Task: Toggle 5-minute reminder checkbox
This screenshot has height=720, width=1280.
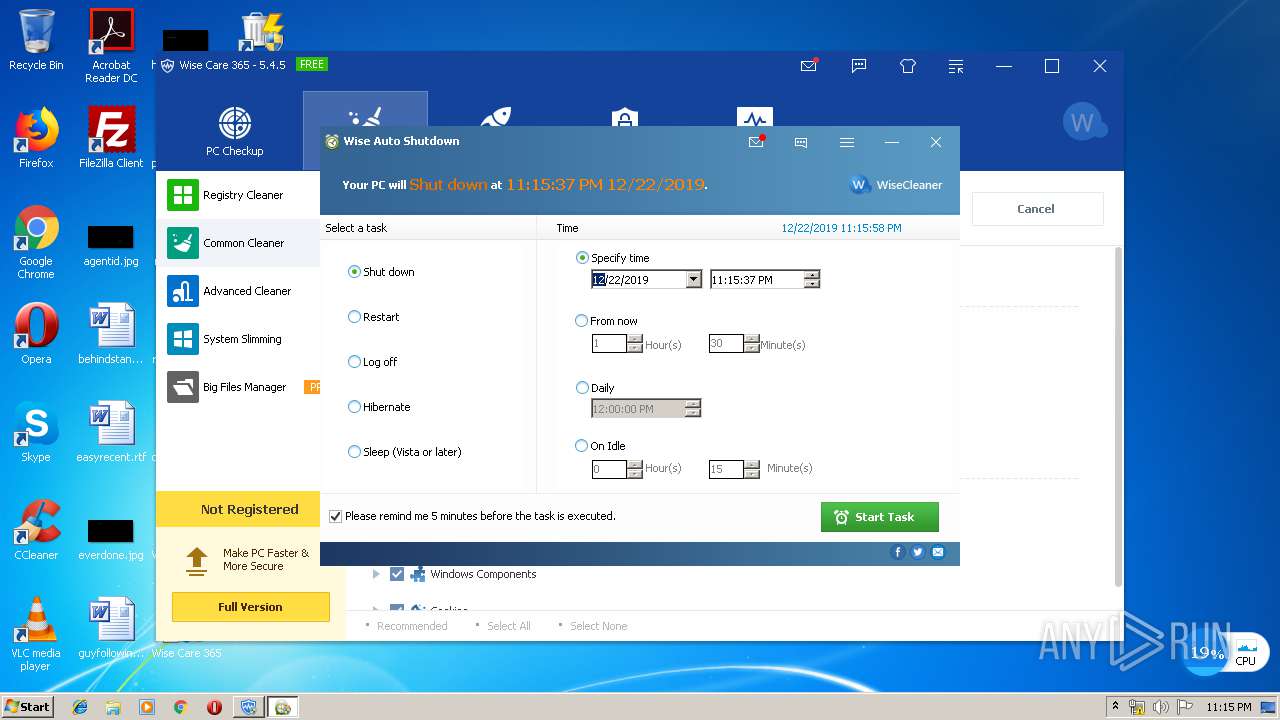Action: pos(336,517)
